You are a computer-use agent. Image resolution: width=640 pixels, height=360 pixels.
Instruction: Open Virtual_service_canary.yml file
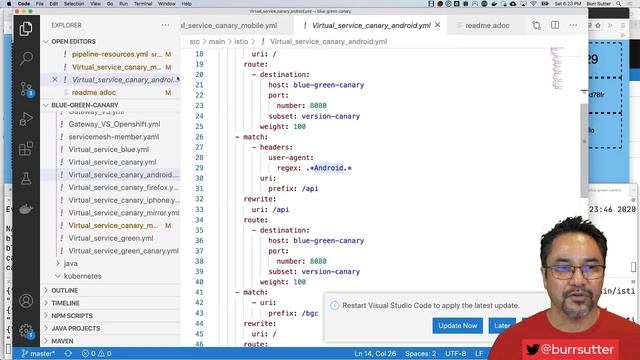[112, 162]
